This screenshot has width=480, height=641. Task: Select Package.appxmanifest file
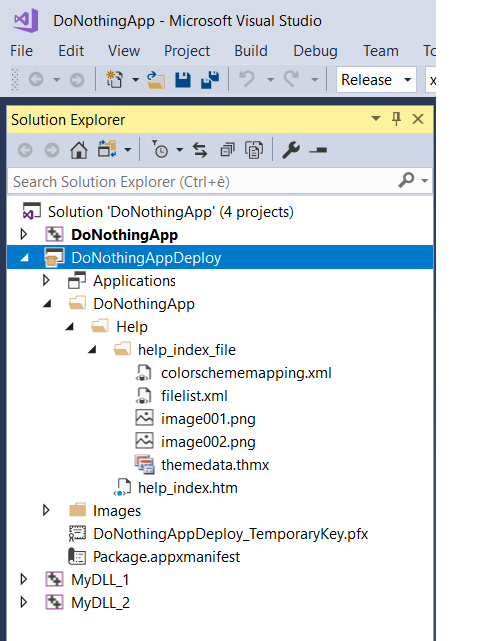pos(166,556)
